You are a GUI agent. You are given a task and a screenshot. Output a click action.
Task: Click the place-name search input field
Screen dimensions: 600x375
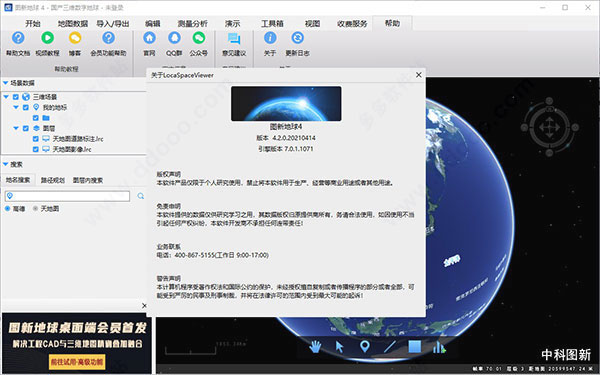(67, 196)
